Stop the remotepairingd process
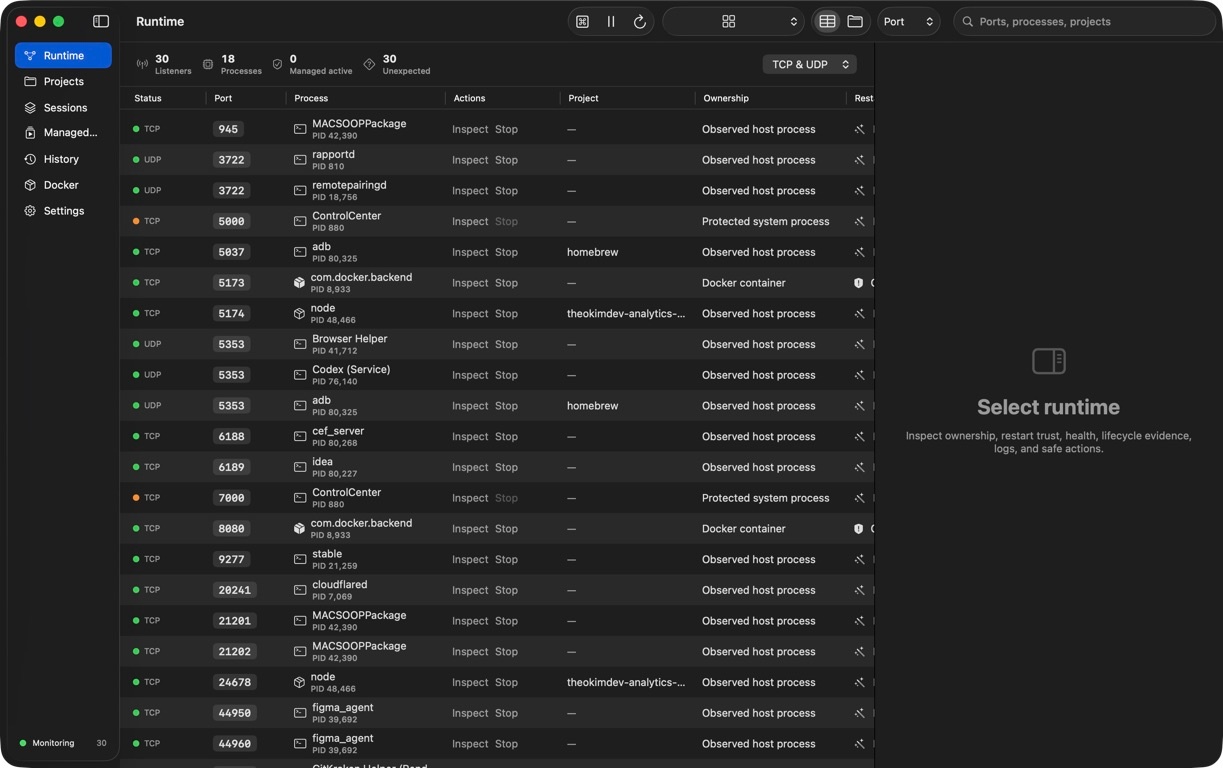Viewport: 1223px width, 768px height. click(507, 191)
